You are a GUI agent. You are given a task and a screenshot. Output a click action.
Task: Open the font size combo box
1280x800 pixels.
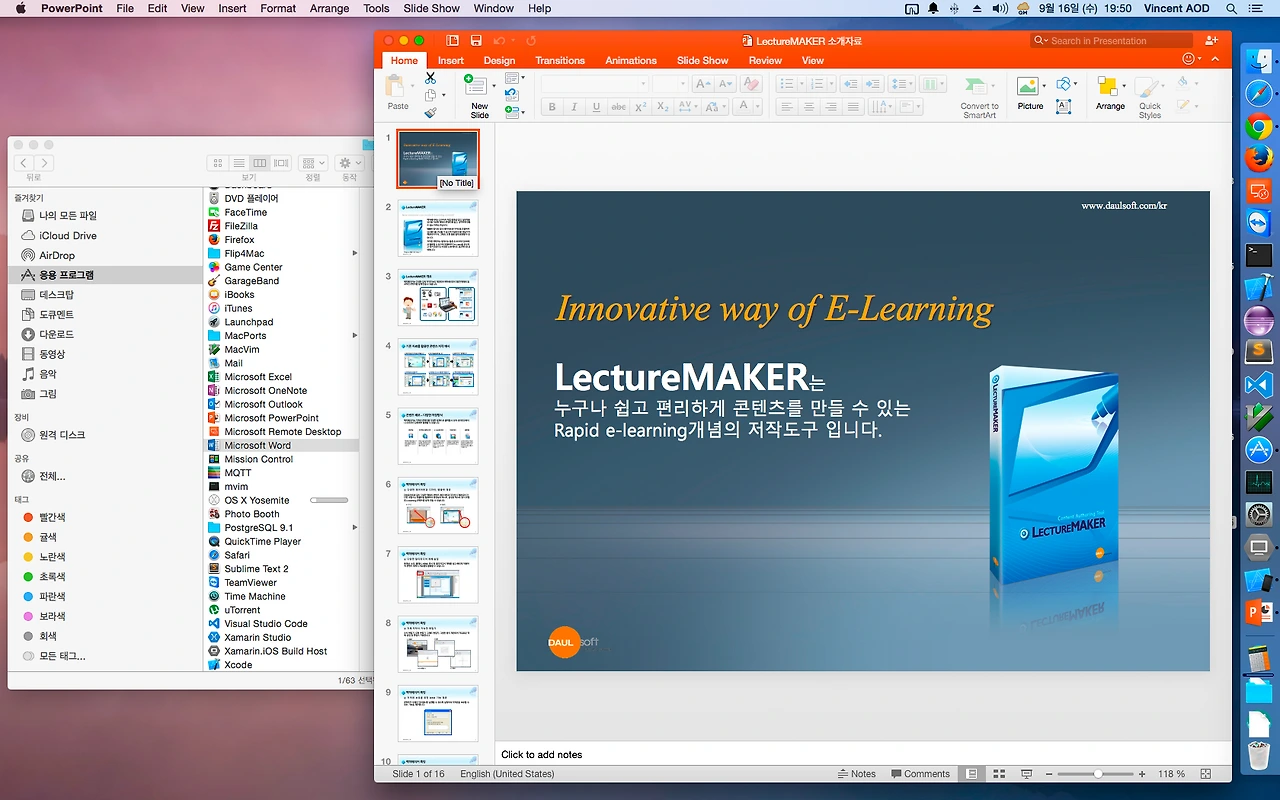click(x=670, y=85)
